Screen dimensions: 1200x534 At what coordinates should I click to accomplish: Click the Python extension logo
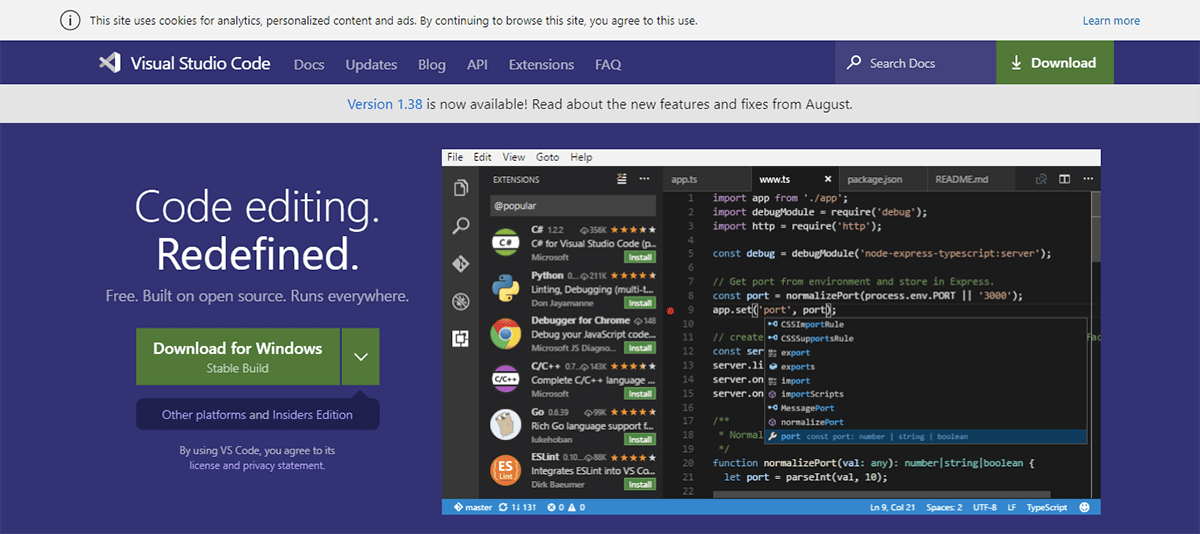pyautogui.click(x=508, y=288)
